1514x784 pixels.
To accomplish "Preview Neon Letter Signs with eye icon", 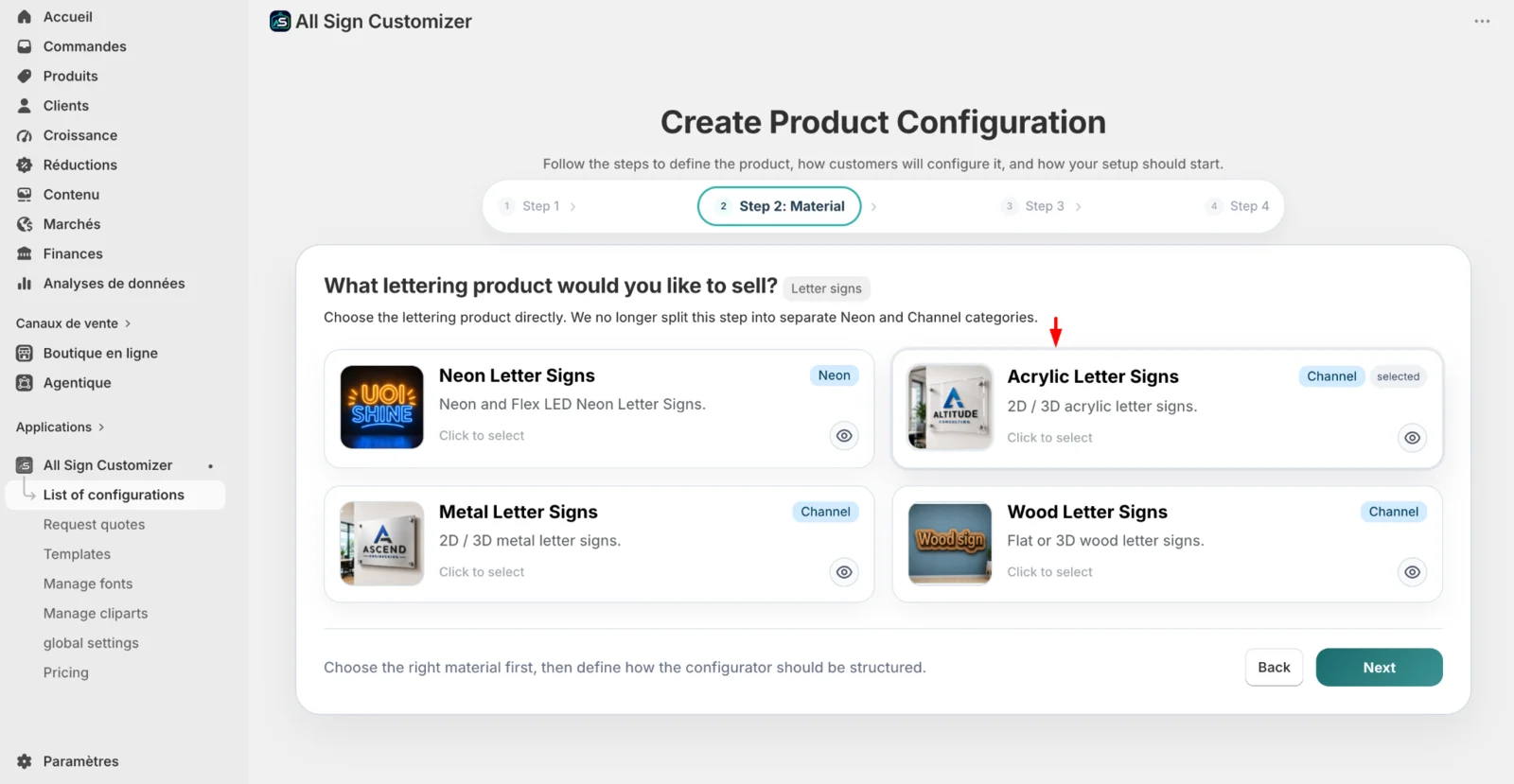I will (x=844, y=436).
